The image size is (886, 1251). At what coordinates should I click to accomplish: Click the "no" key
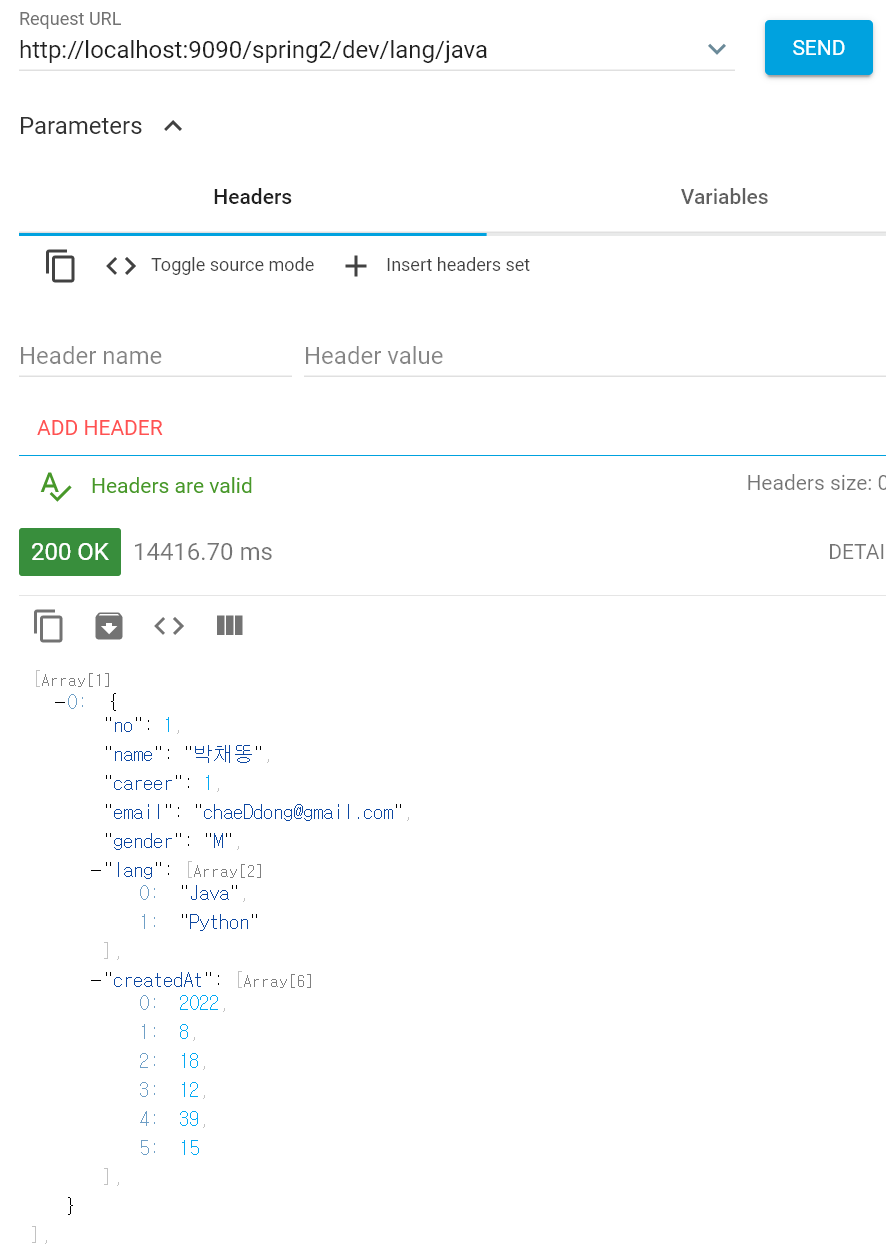(124, 725)
